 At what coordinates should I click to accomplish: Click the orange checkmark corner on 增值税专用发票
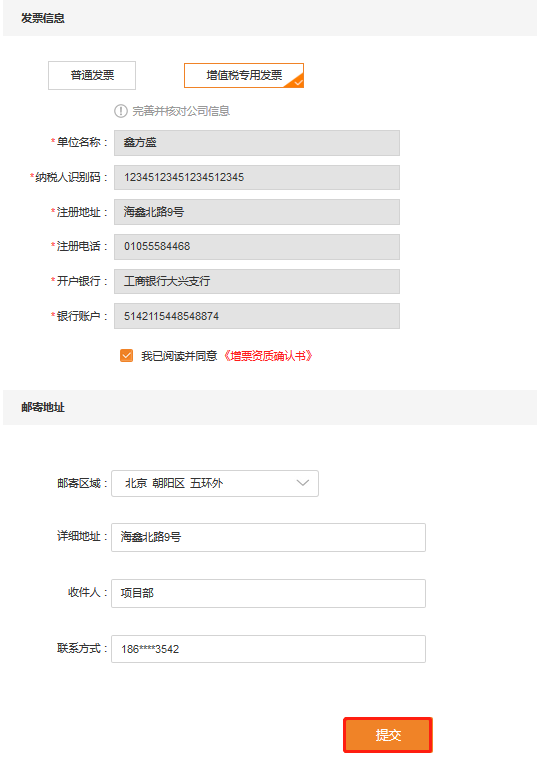[x=297, y=81]
